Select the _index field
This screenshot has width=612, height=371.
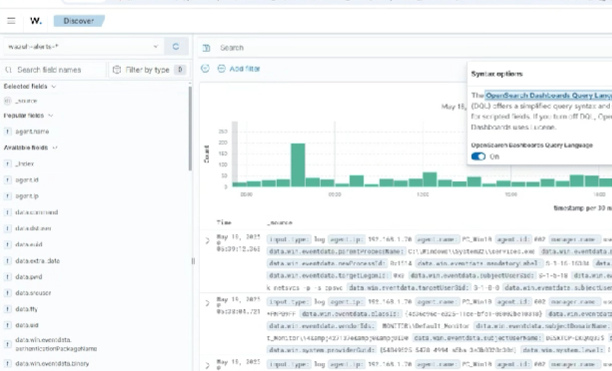[24, 164]
